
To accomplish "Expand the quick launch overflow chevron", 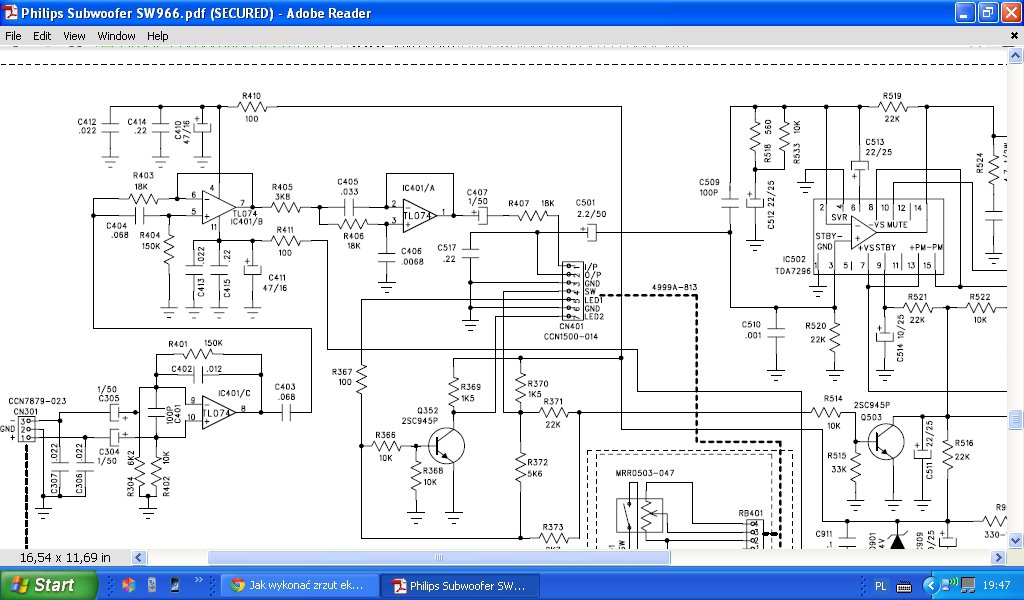I will click(x=199, y=580).
